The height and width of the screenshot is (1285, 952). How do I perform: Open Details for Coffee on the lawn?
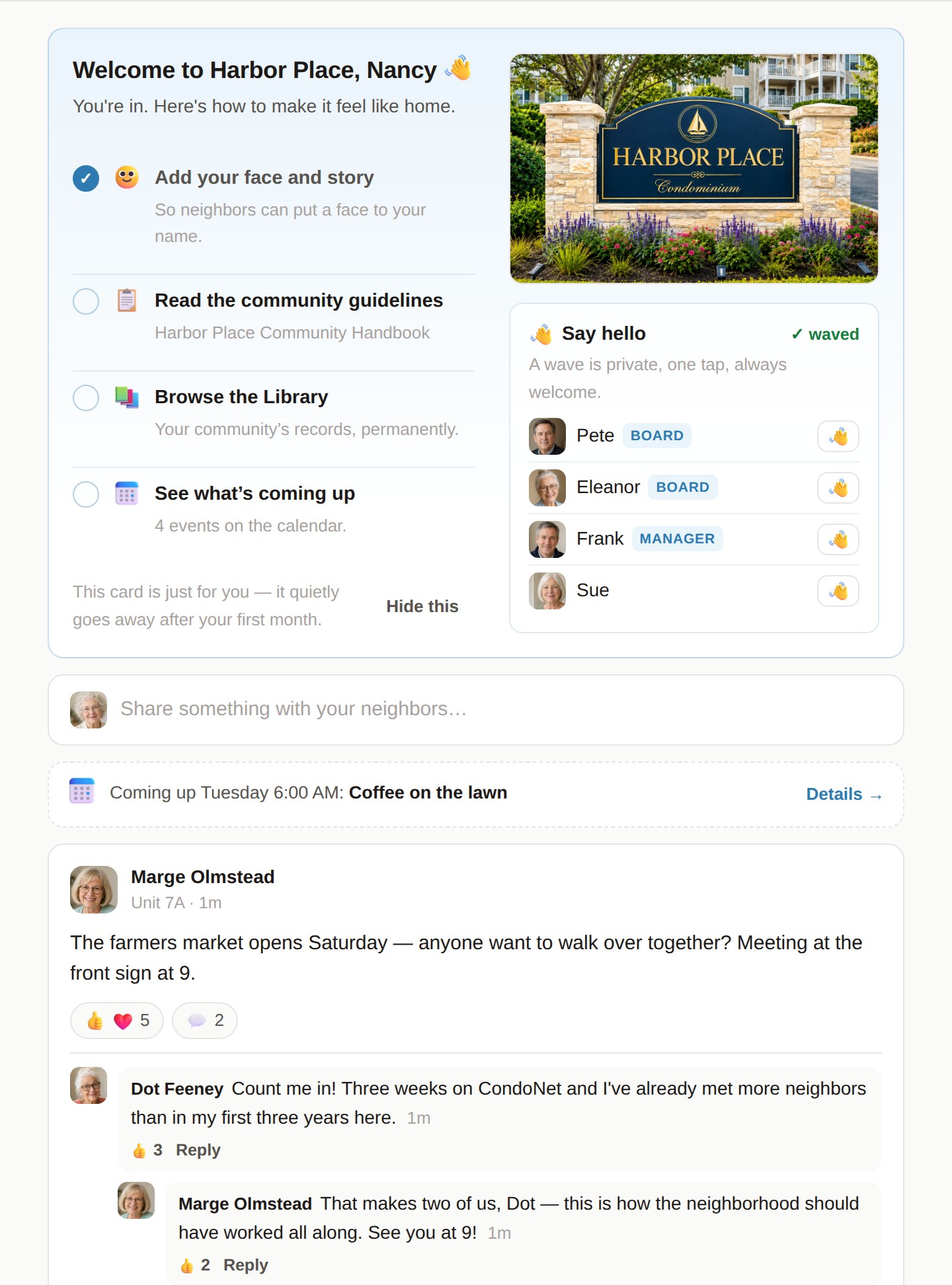coord(844,794)
